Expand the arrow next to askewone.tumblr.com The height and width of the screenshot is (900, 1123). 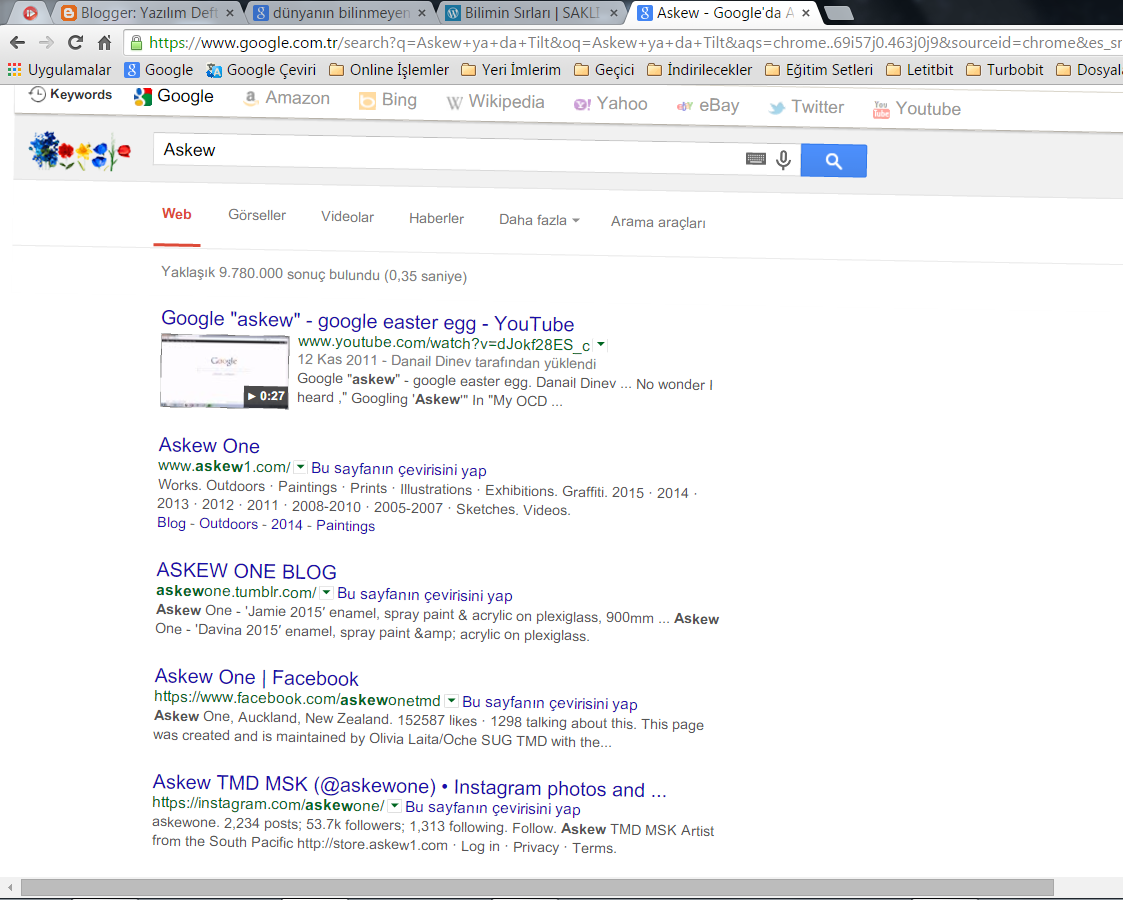[x=327, y=593]
